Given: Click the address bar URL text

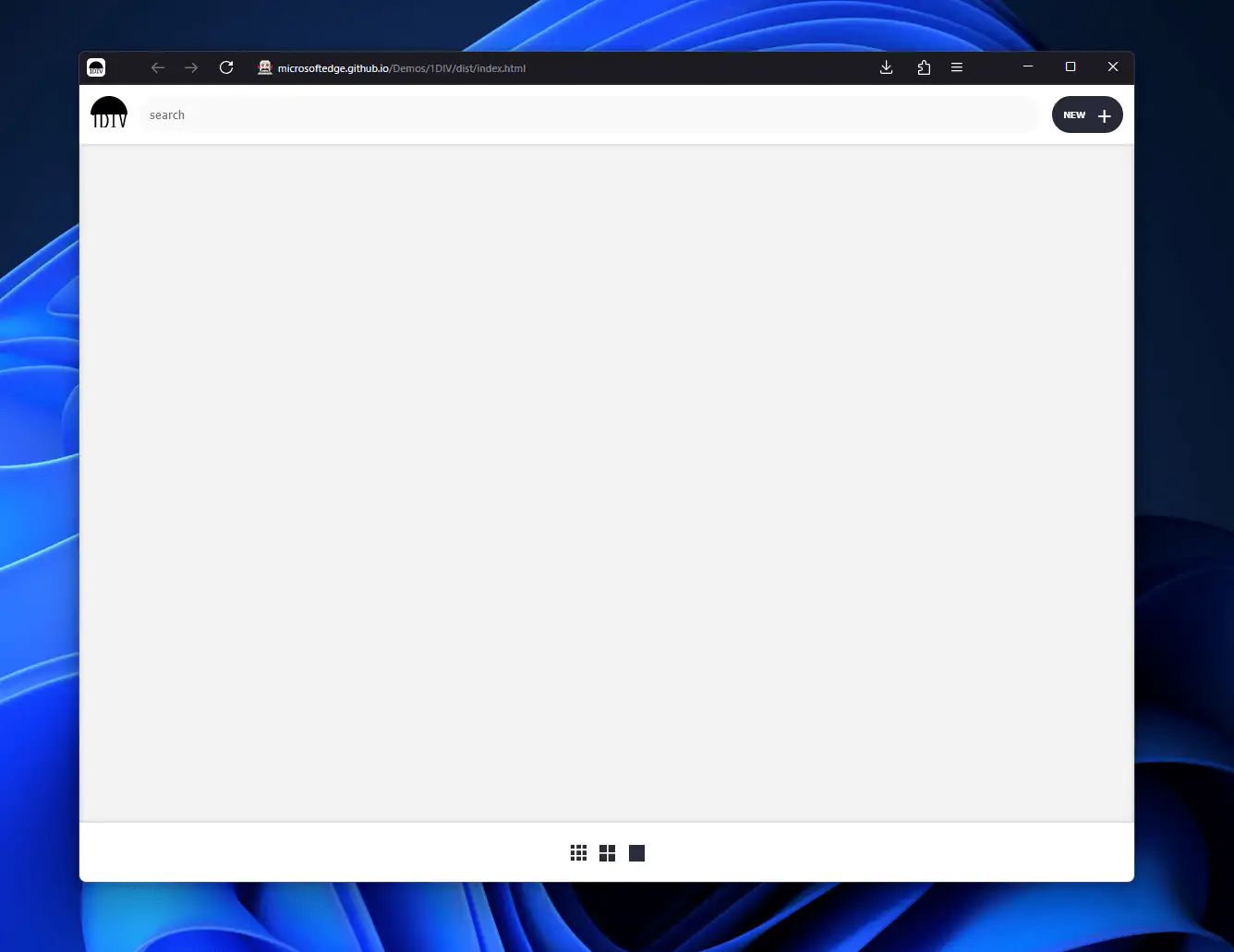Looking at the screenshot, I should [x=402, y=67].
